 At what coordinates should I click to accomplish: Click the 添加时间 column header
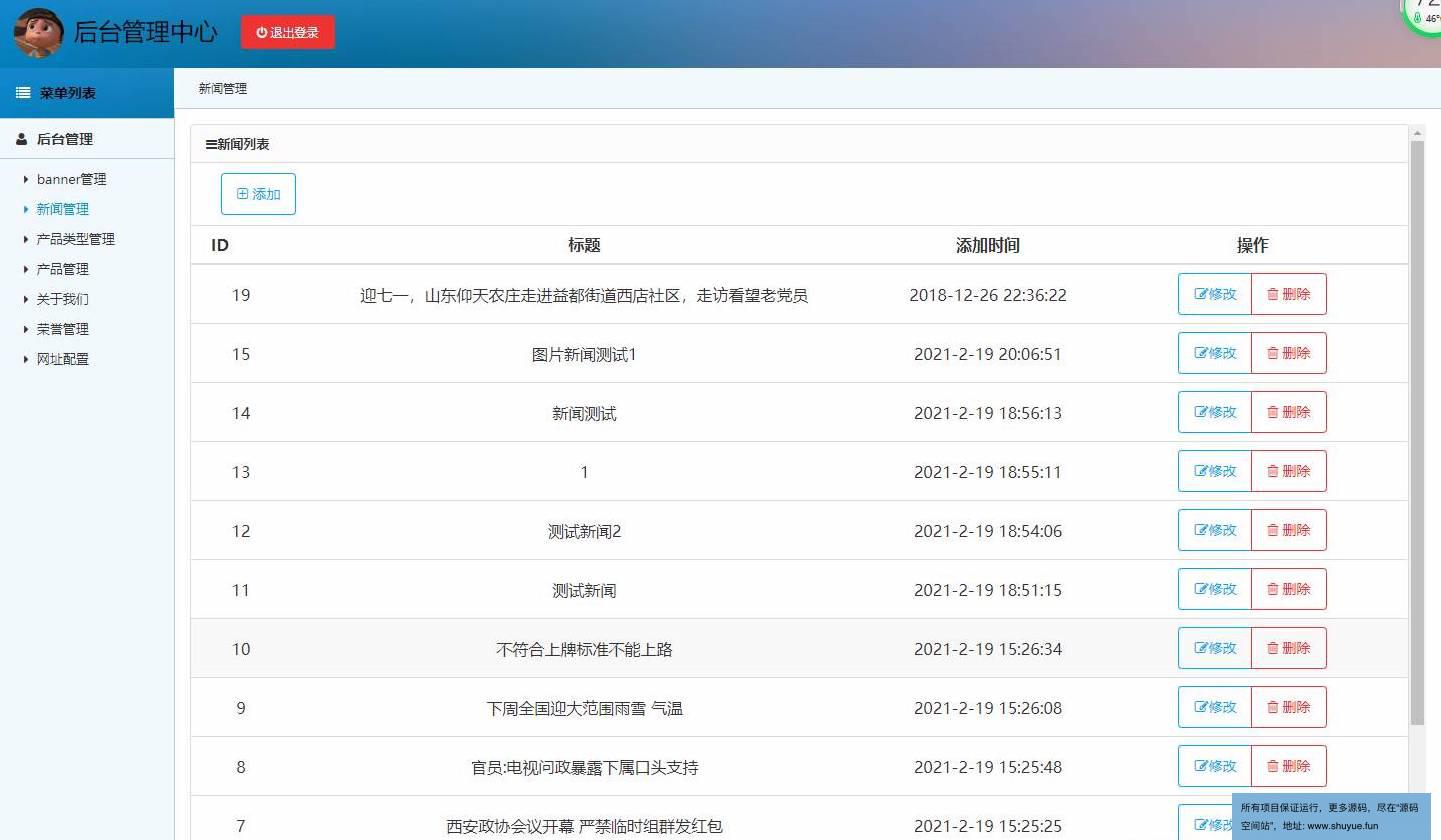pos(988,245)
